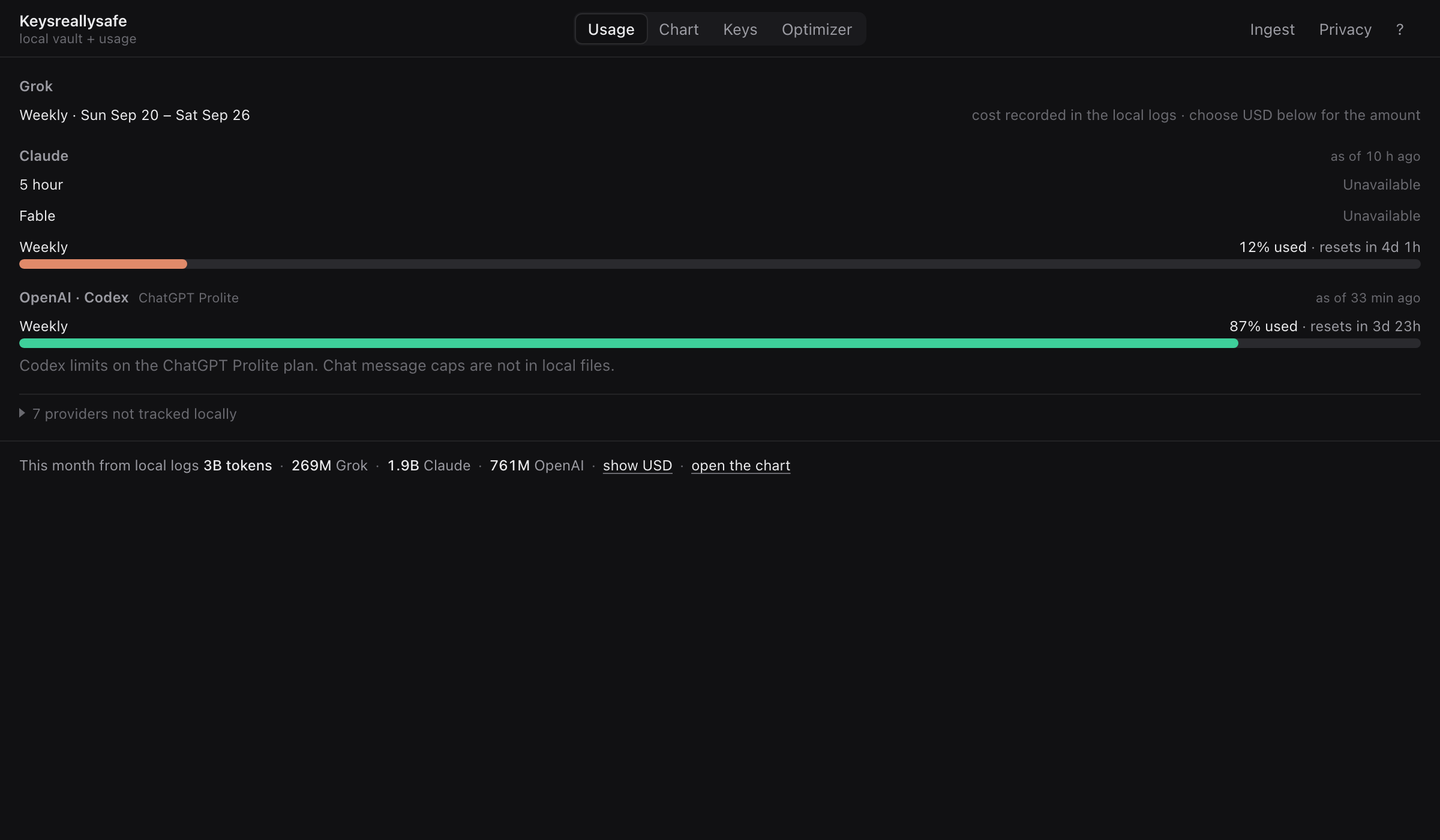Click Unavailable status in Fable row
Viewport: 1440px width, 840px height.
[1381, 216]
